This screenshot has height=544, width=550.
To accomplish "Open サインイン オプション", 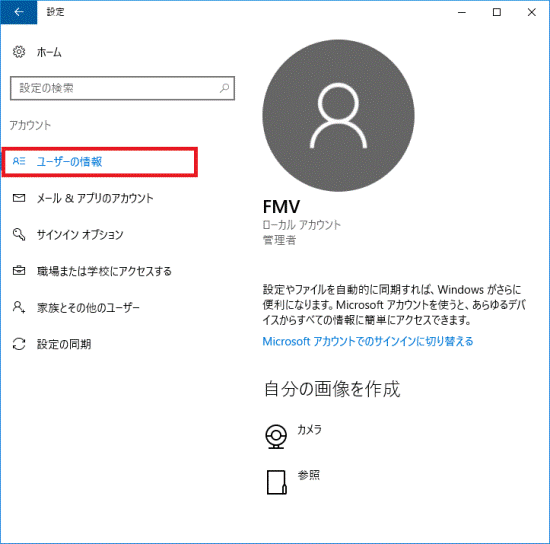I will tap(80, 235).
